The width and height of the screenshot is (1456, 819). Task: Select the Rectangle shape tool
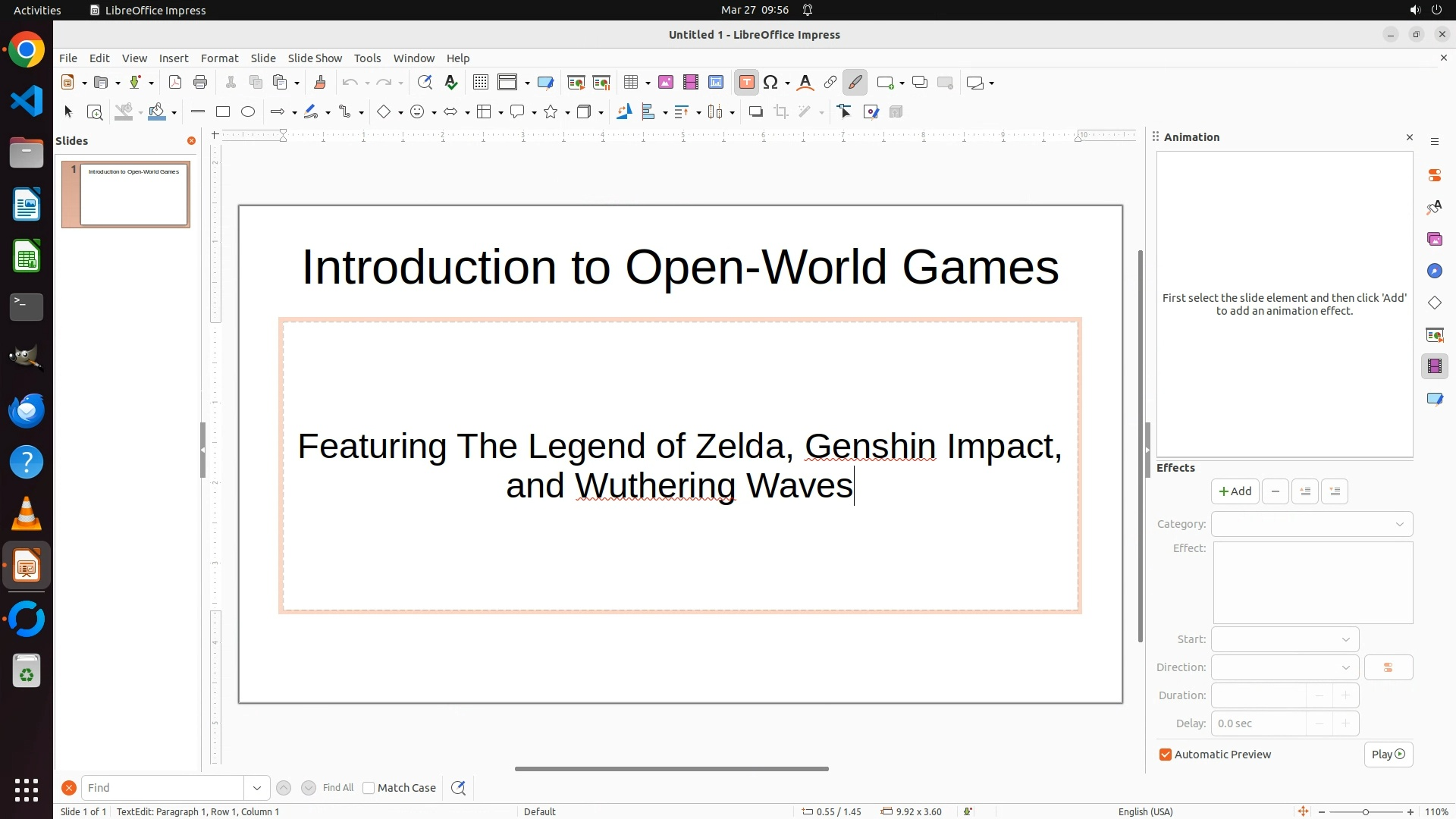tap(223, 112)
